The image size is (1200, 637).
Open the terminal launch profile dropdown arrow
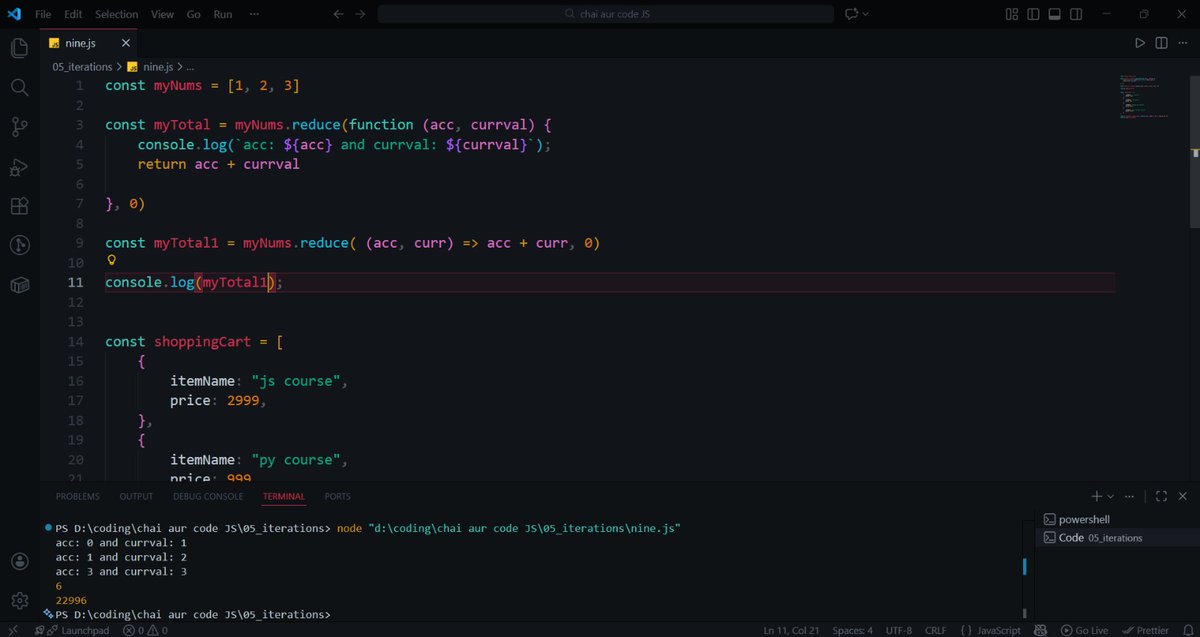1112,496
